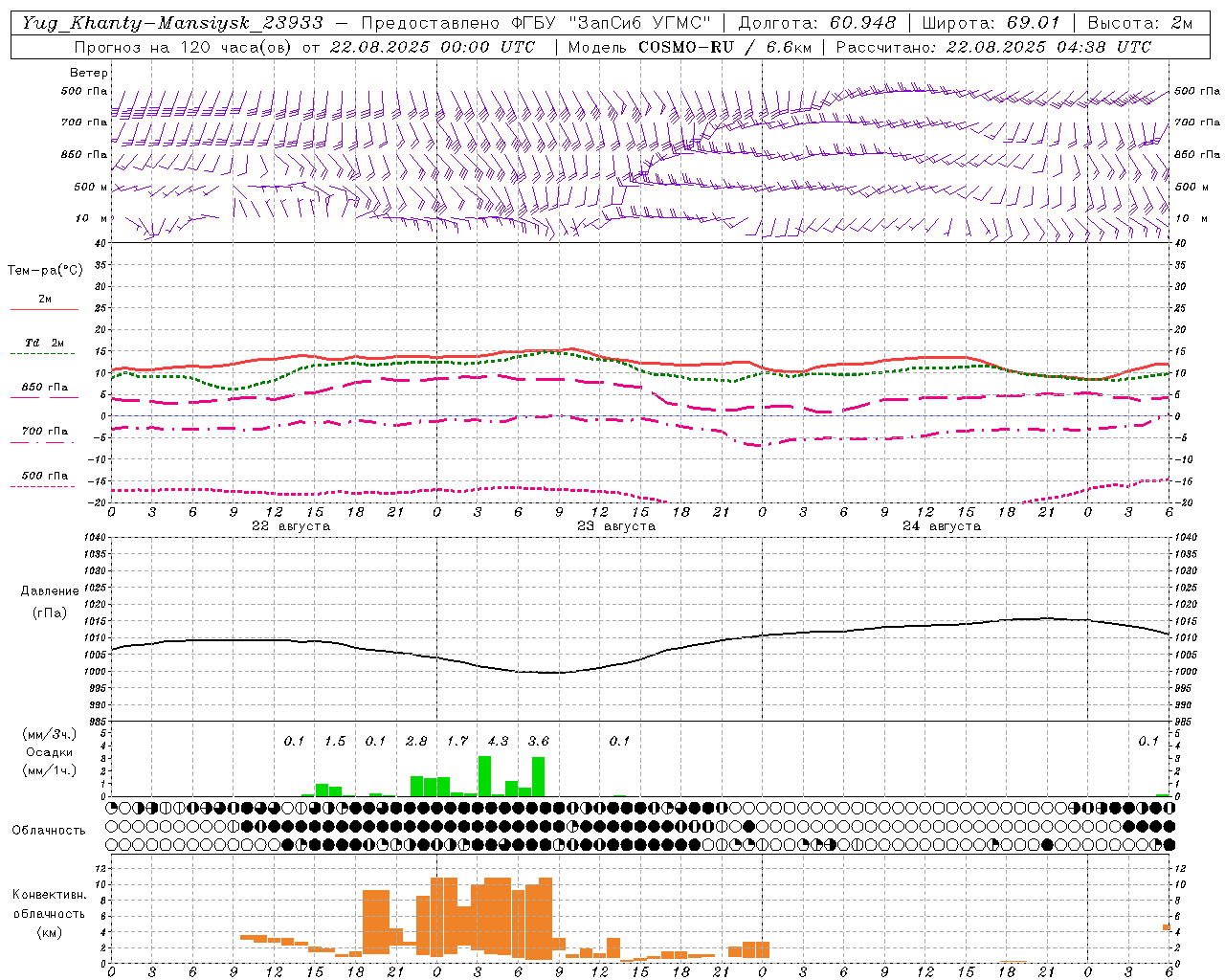
Task: Click the 1.5 precipitation total
Action: 335,742
